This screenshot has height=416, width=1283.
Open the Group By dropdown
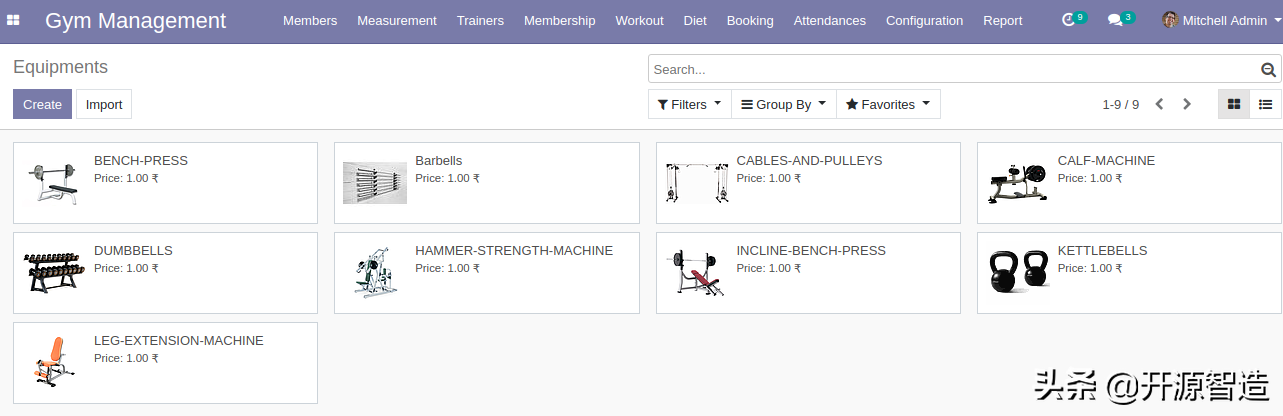click(x=784, y=104)
